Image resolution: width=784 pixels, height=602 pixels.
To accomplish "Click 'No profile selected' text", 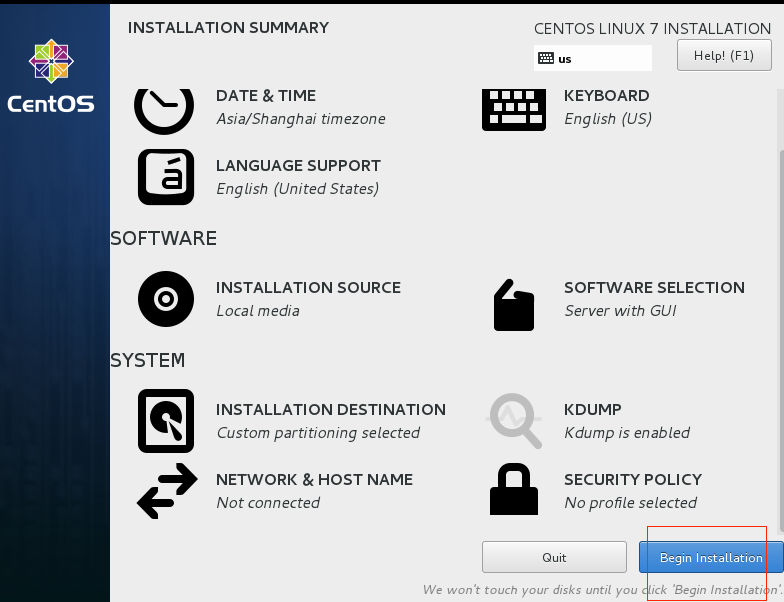I will [x=630, y=503].
